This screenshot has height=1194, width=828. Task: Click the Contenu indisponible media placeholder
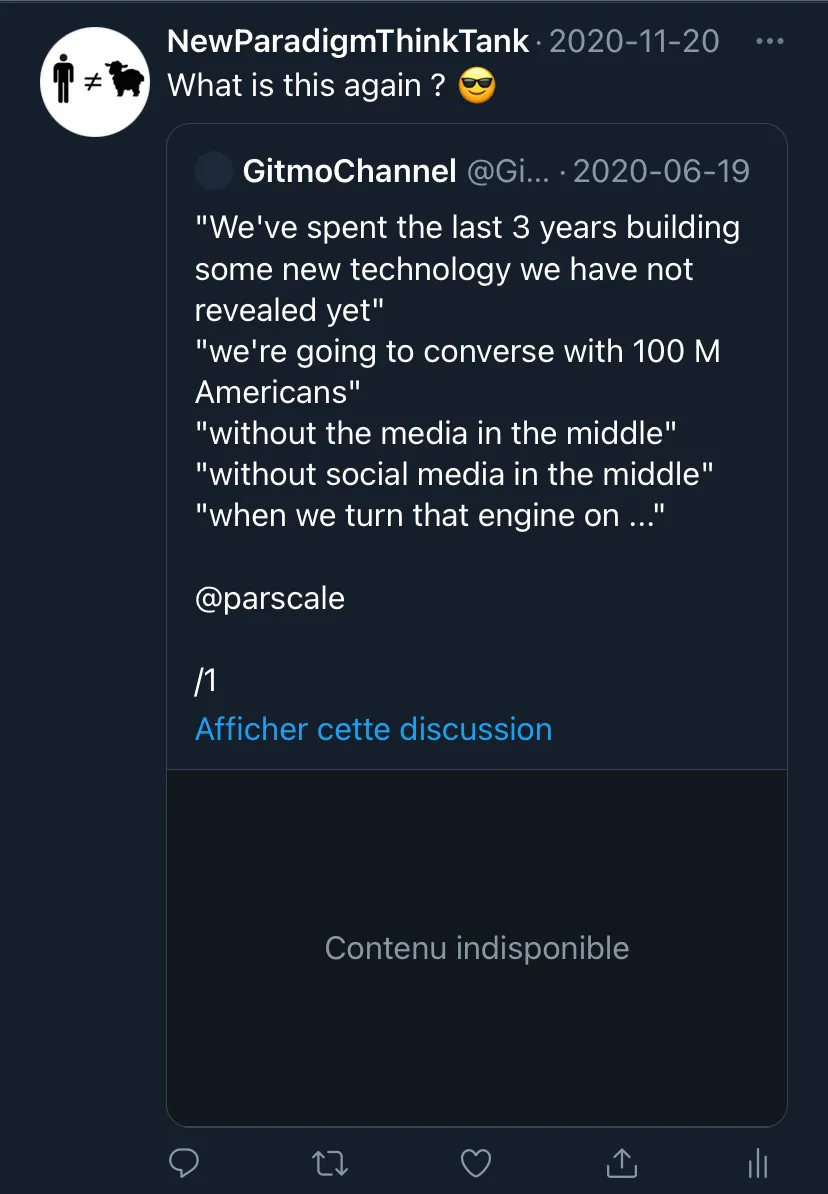[x=477, y=948]
